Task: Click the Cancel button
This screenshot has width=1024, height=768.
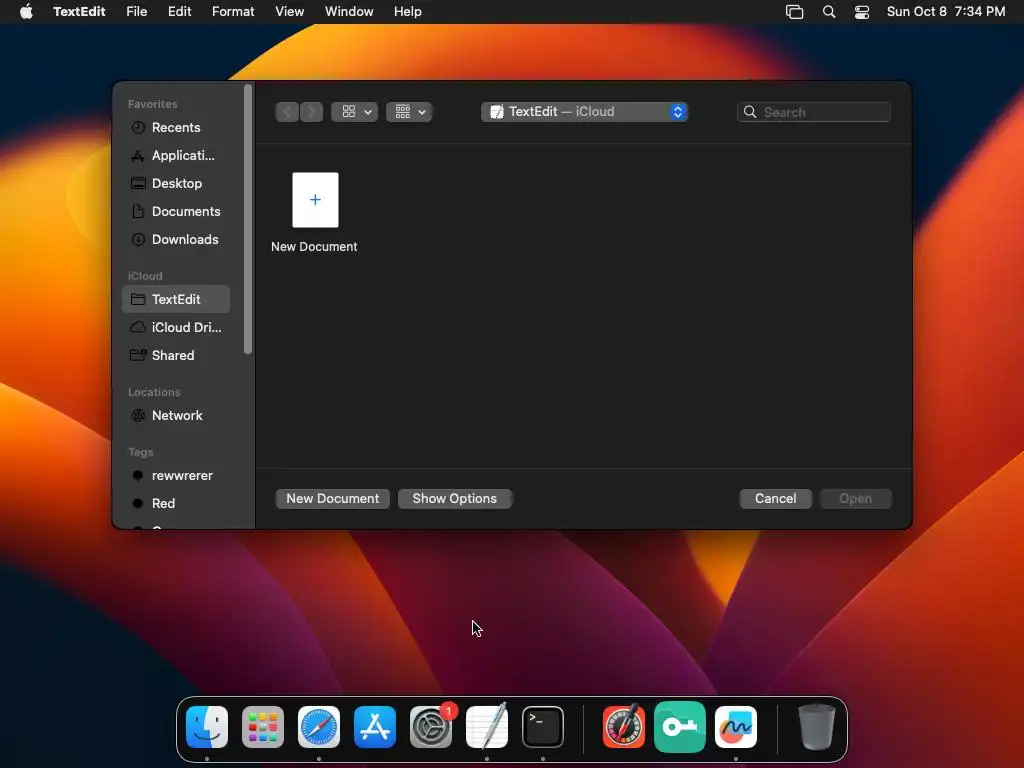Action: coord(775,498)
